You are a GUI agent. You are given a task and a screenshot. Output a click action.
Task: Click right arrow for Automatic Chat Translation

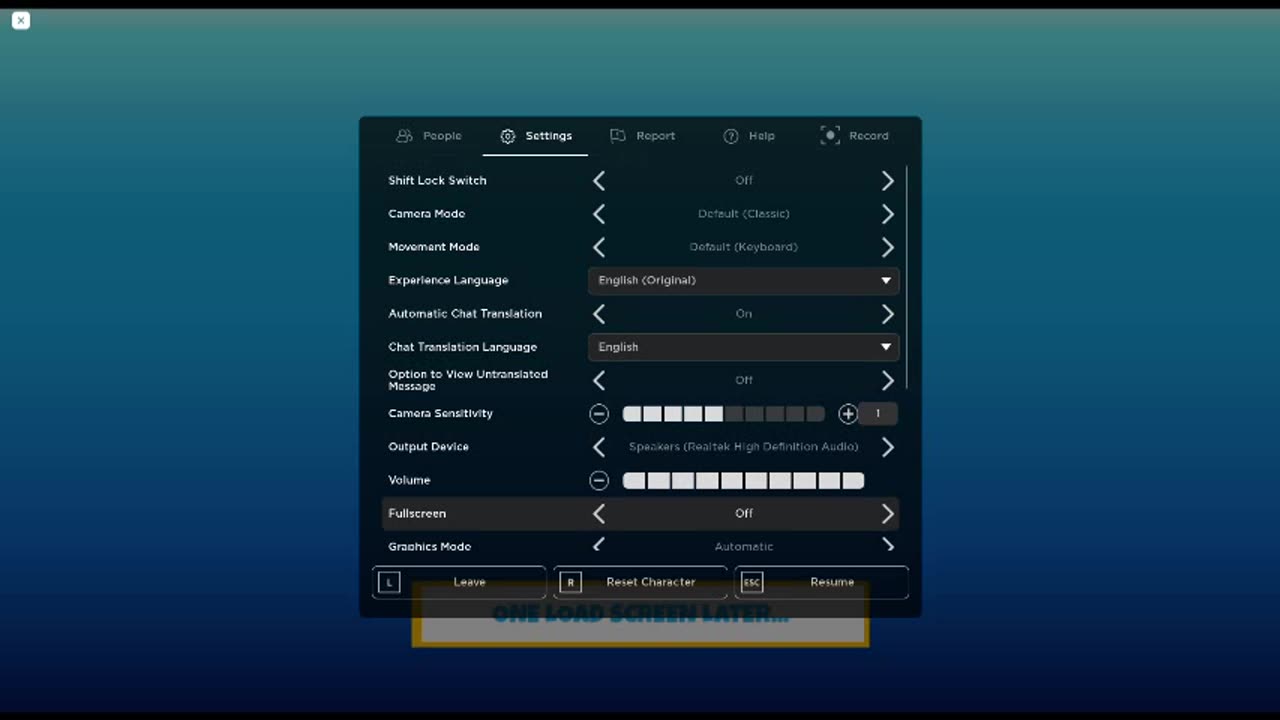(x=887, y=314)
